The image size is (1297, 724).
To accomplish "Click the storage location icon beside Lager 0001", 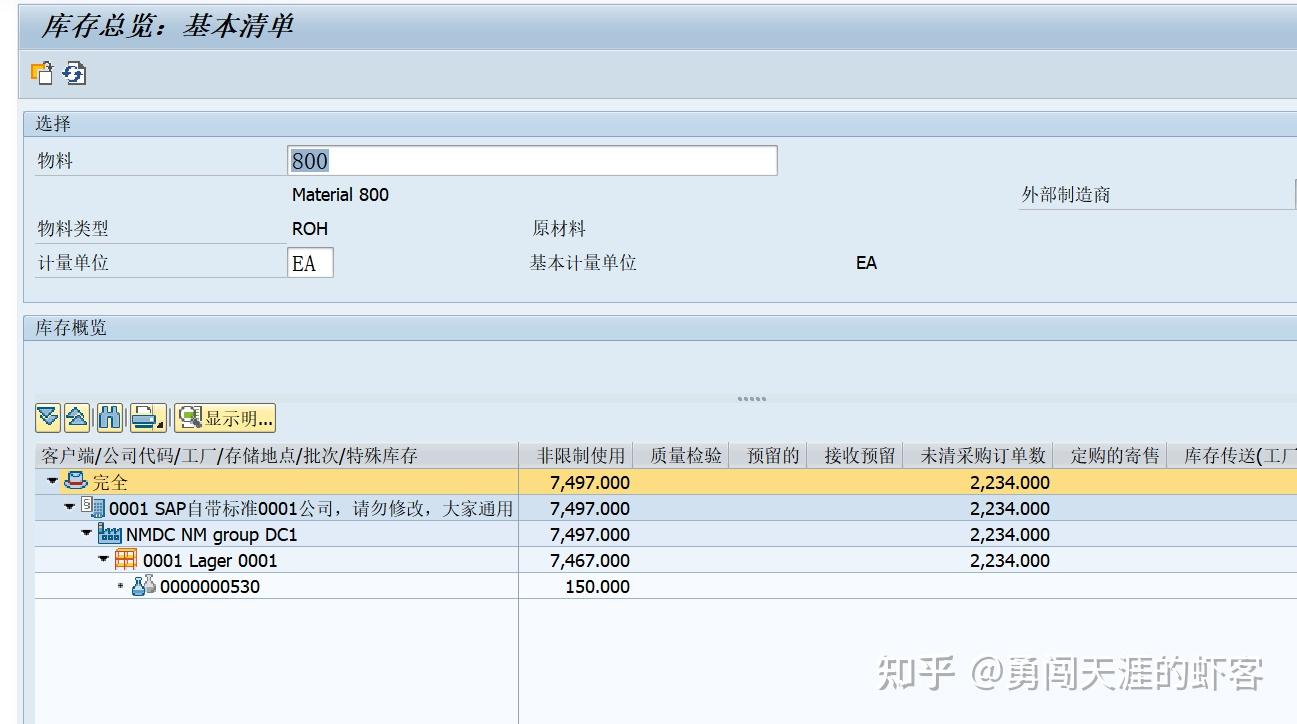I will click(x=126, y=560).
